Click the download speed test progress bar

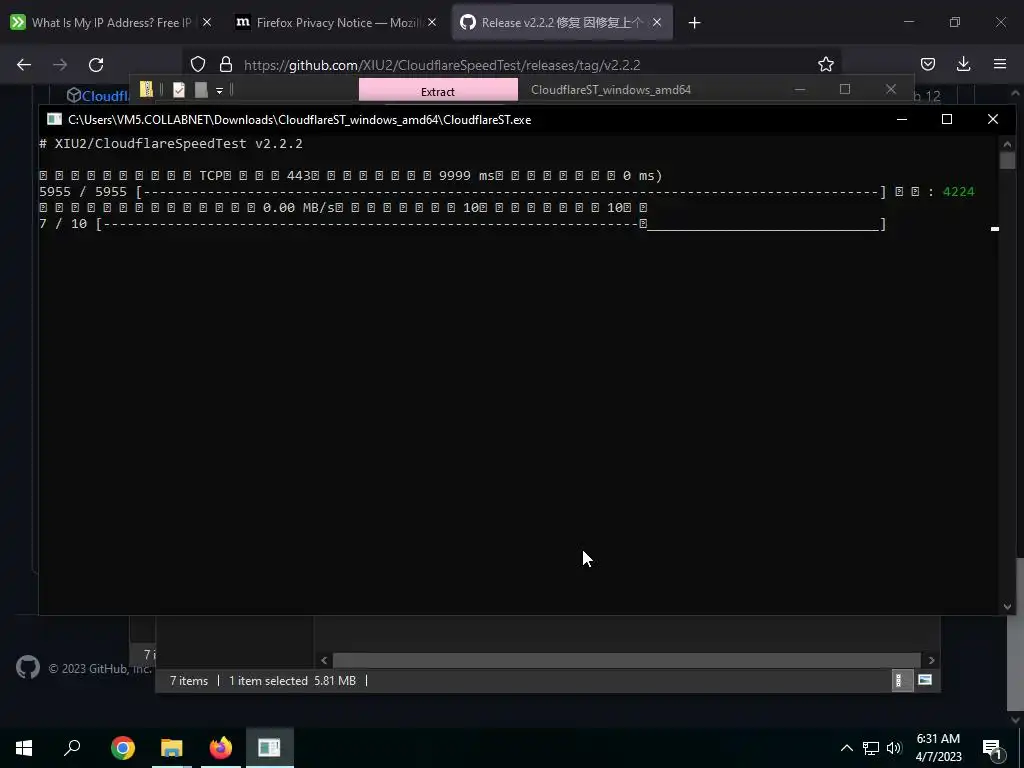click(x=491, y=224)
